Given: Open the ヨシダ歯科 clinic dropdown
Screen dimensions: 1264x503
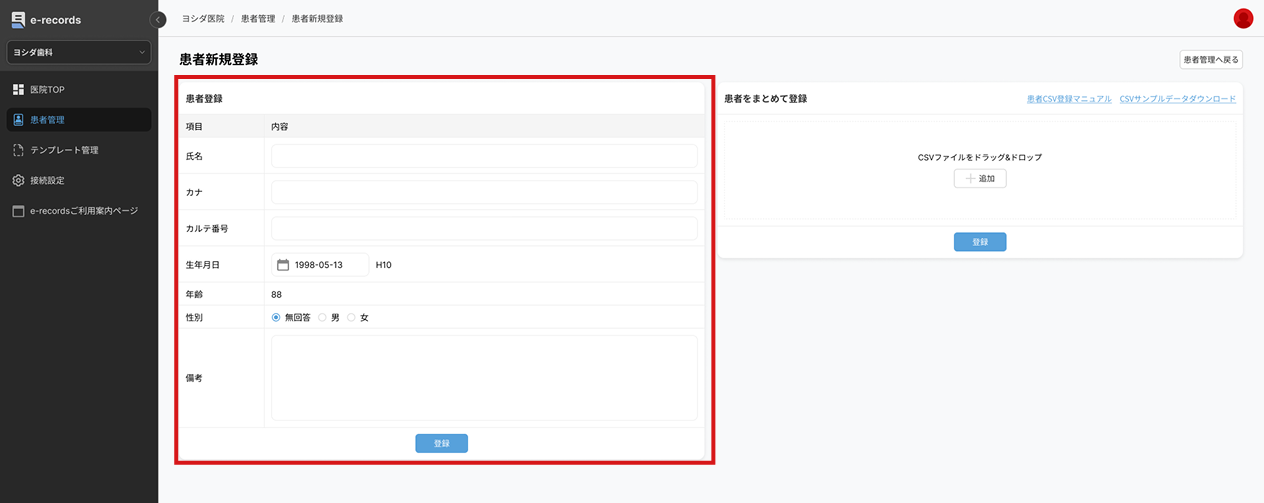Looking at the screenshot, I should [x=79, y=52].
